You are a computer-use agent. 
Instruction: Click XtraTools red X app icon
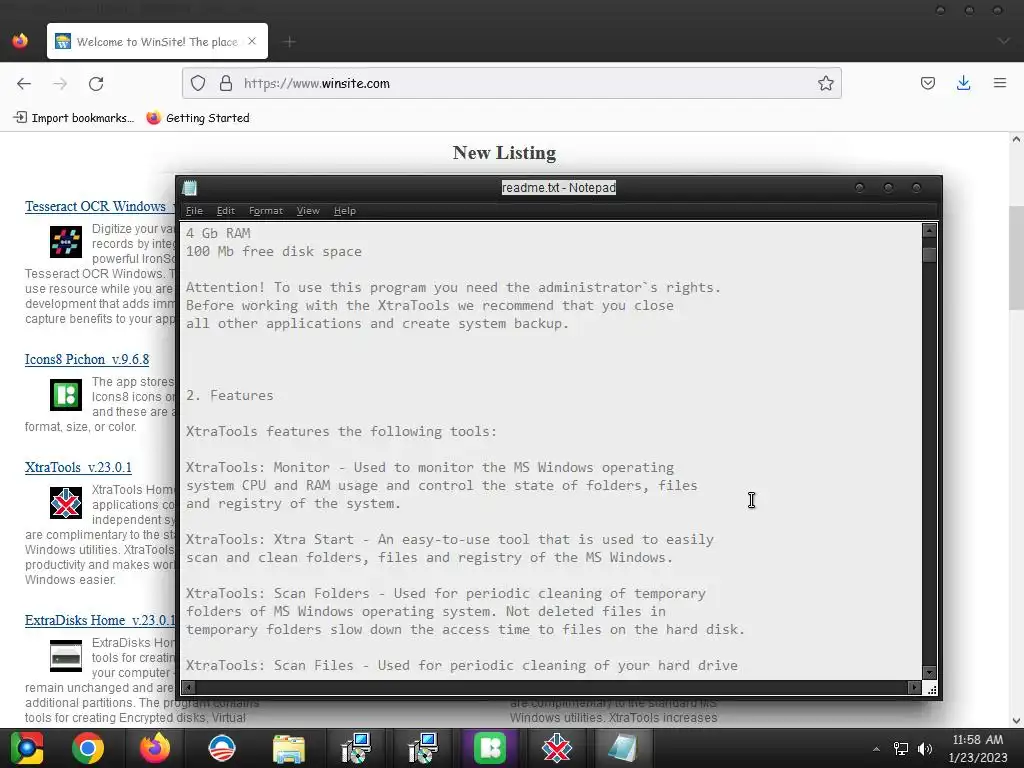tap(66, 503)
